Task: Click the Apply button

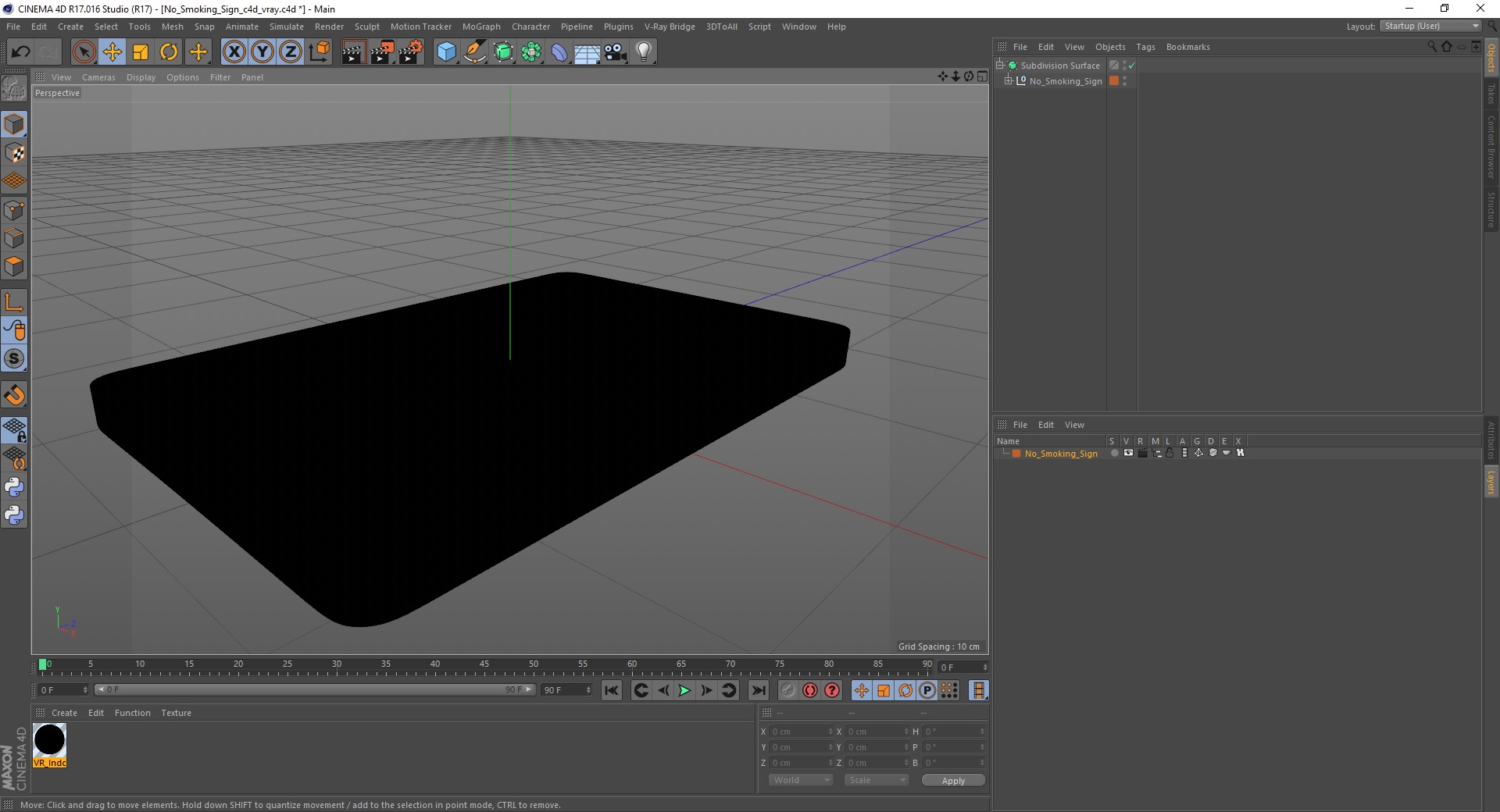Action: coord(953,780)
